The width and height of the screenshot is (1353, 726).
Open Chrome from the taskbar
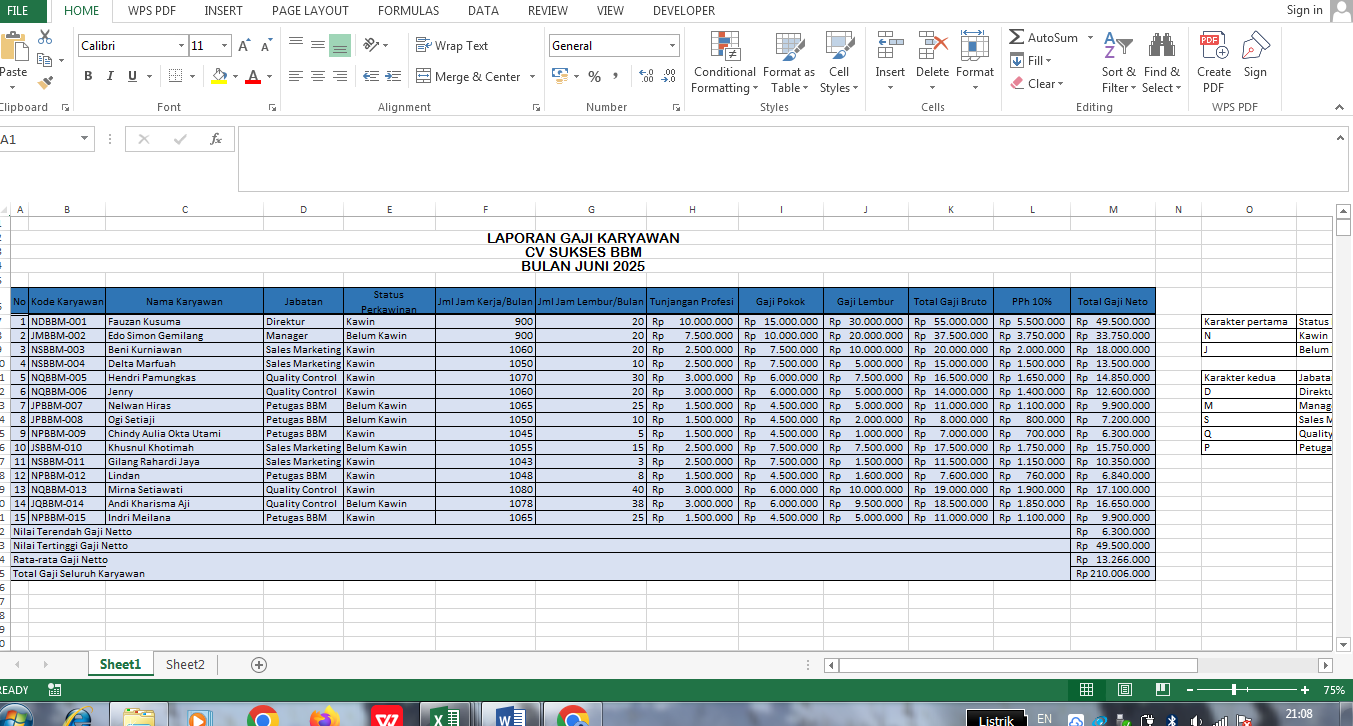click(x=263, y=717)
